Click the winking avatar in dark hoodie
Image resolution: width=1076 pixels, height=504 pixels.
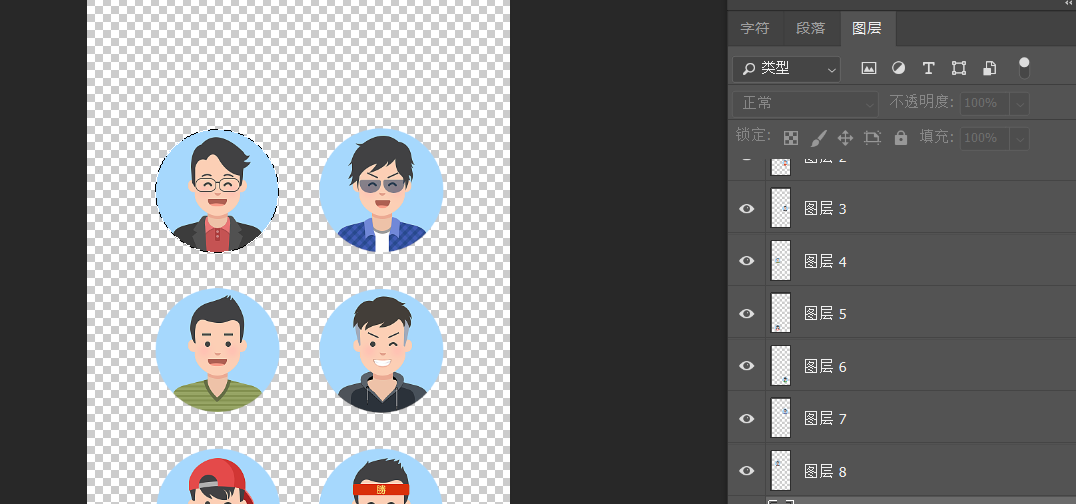pyautogui.click(x=381, y=351)
